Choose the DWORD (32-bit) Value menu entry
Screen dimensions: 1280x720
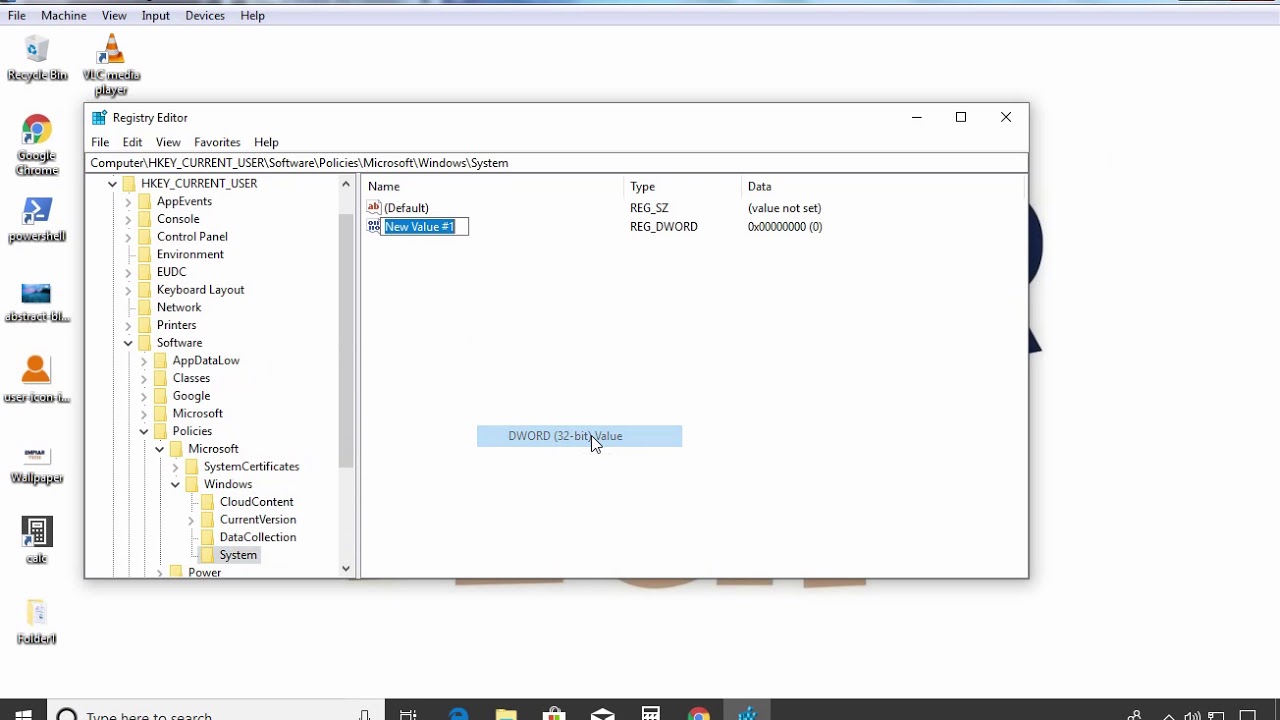click(579, 436)
